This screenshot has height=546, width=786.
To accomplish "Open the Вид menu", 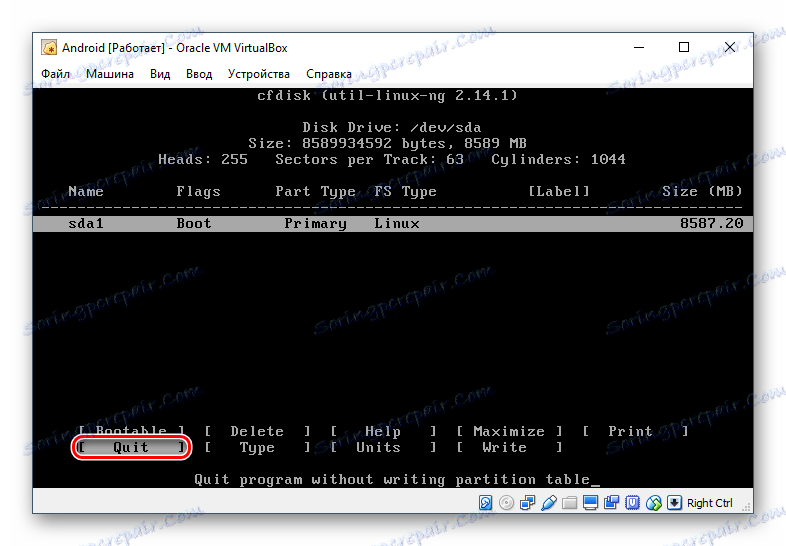I will click(160, 74).
